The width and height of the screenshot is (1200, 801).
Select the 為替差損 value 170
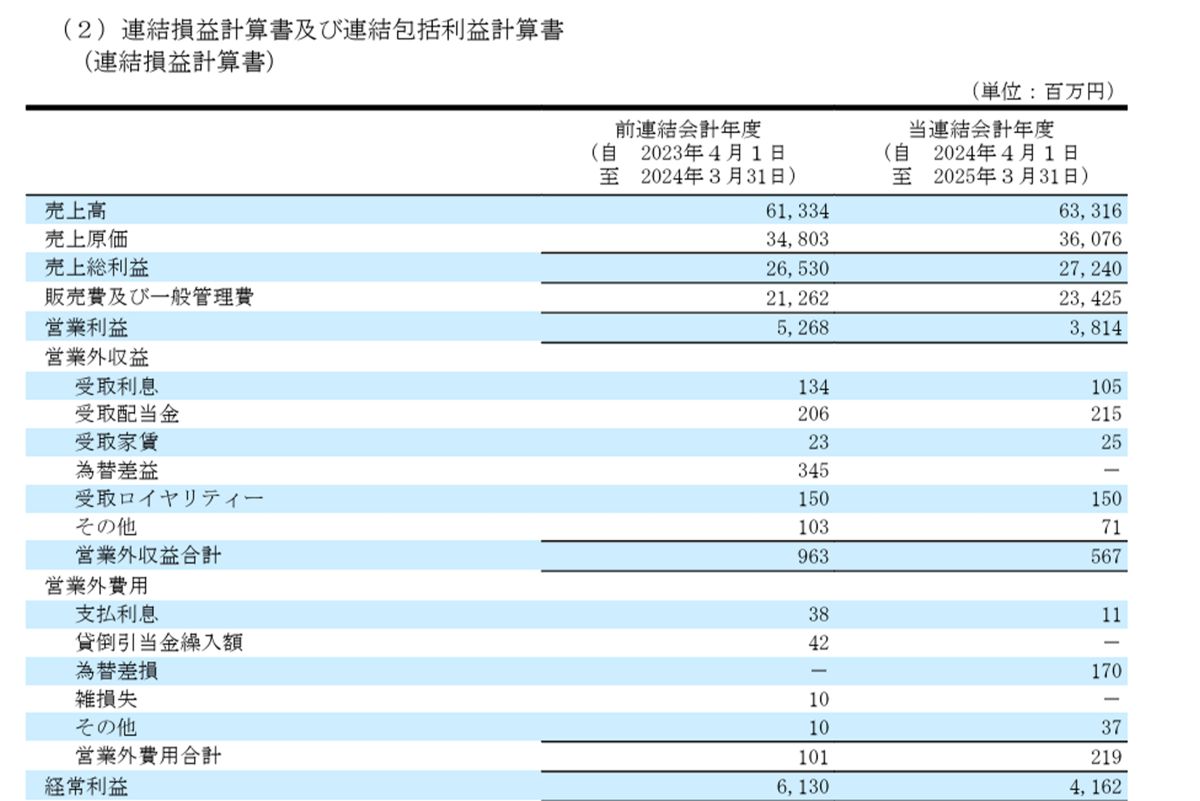pos(1105,670)
